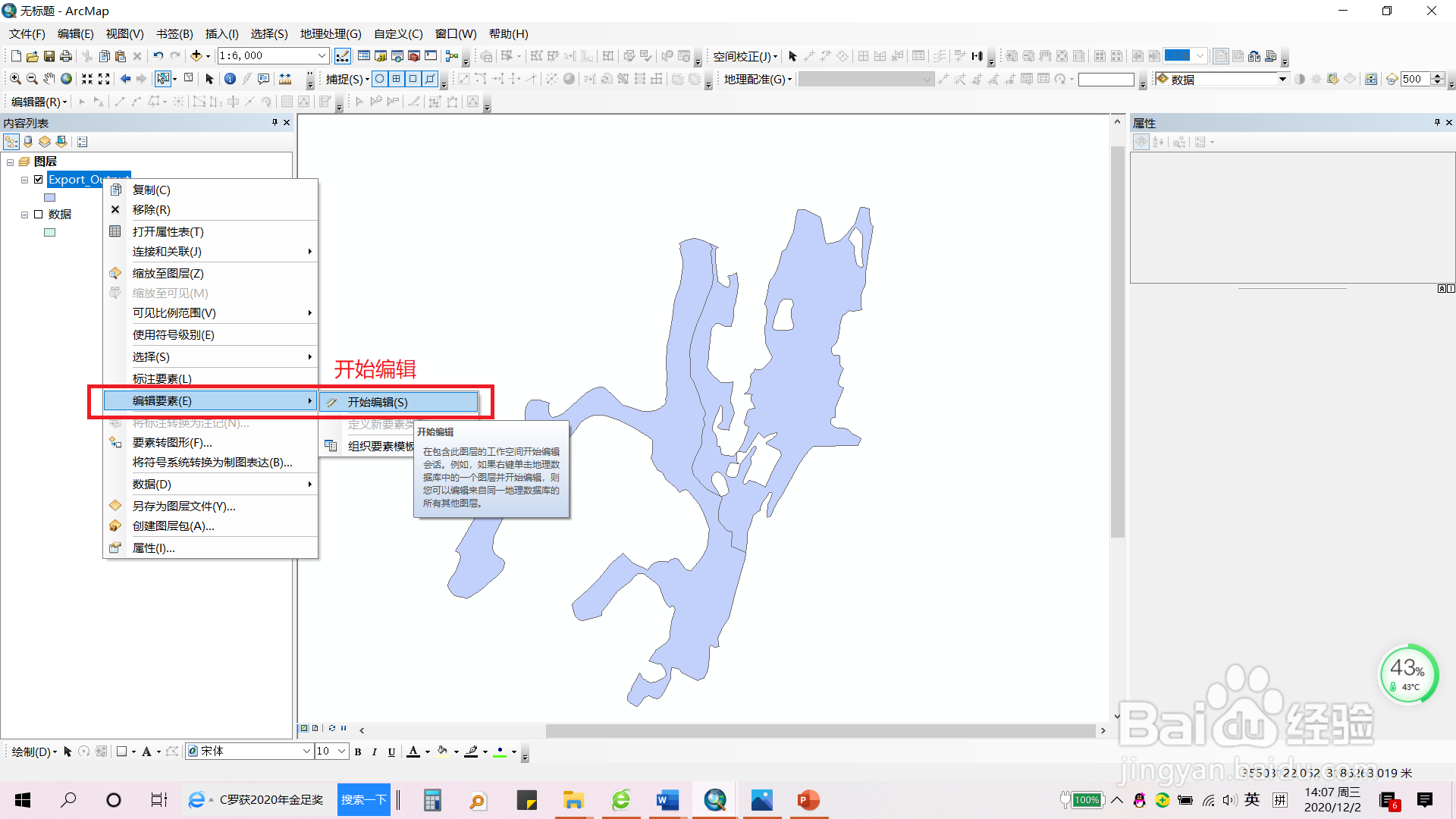
Task: Select the Identify info tool
Action: pos(230,79)
